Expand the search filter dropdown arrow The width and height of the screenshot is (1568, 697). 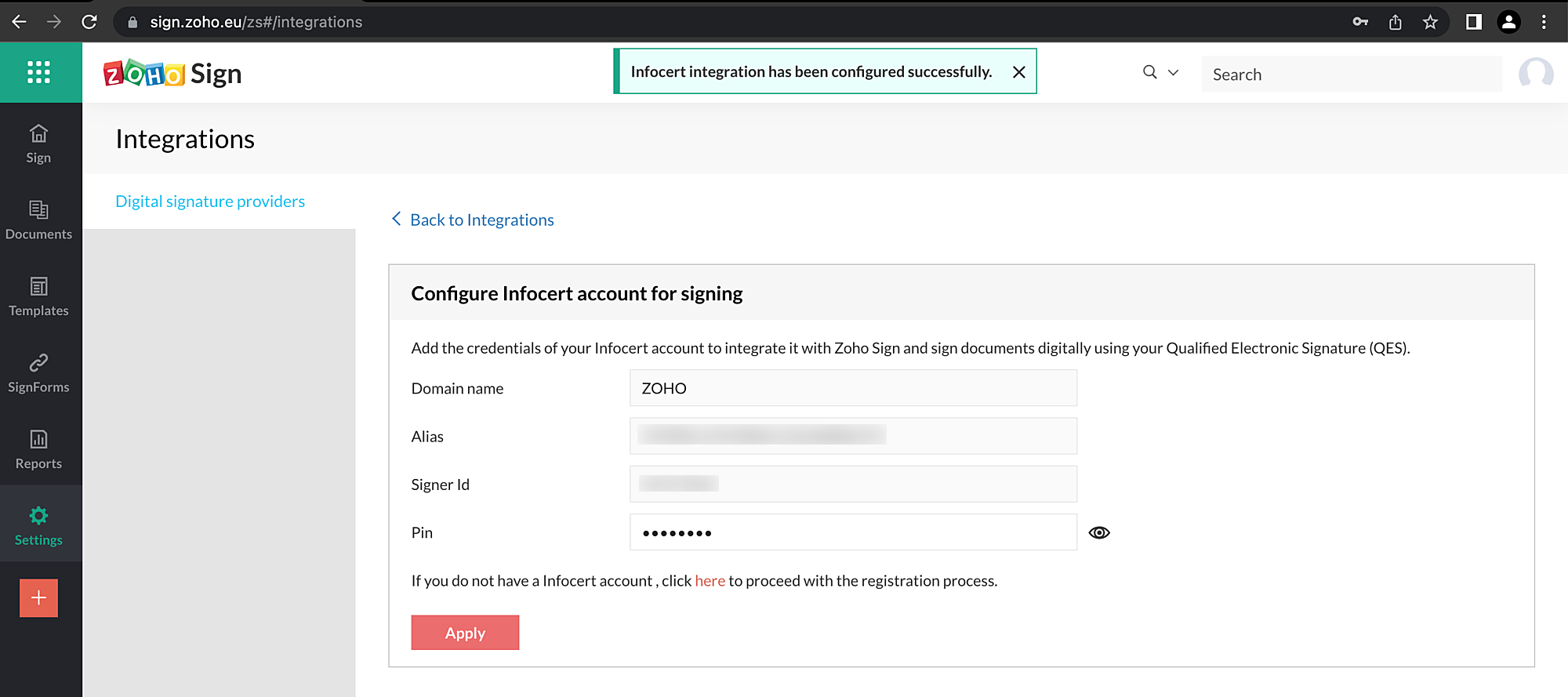point(1174,72)
